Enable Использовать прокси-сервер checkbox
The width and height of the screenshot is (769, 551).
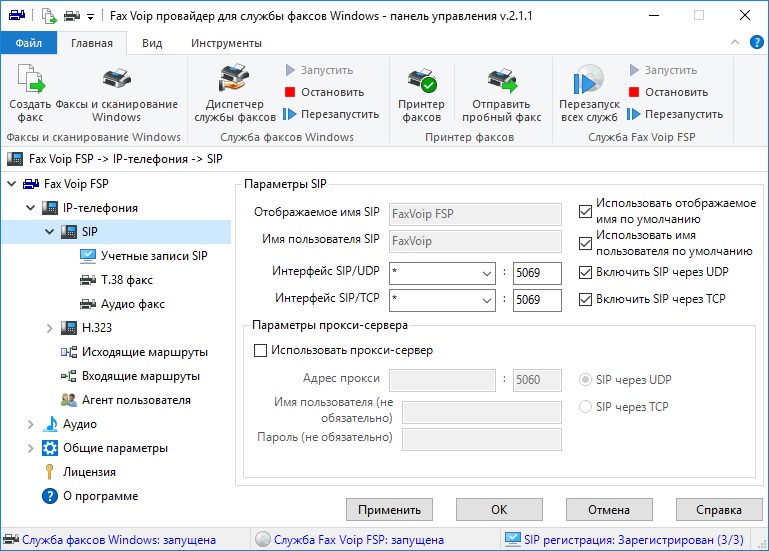(260, 350)
